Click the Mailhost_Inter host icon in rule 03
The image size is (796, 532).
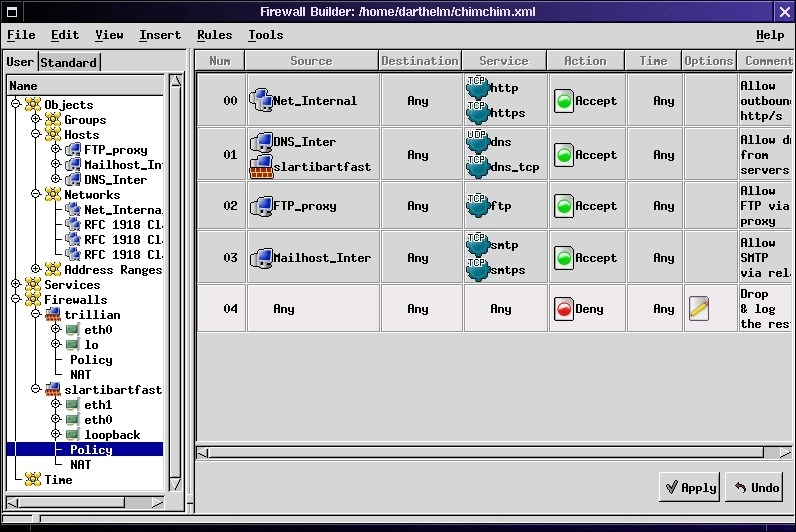[x=260, y=258]
